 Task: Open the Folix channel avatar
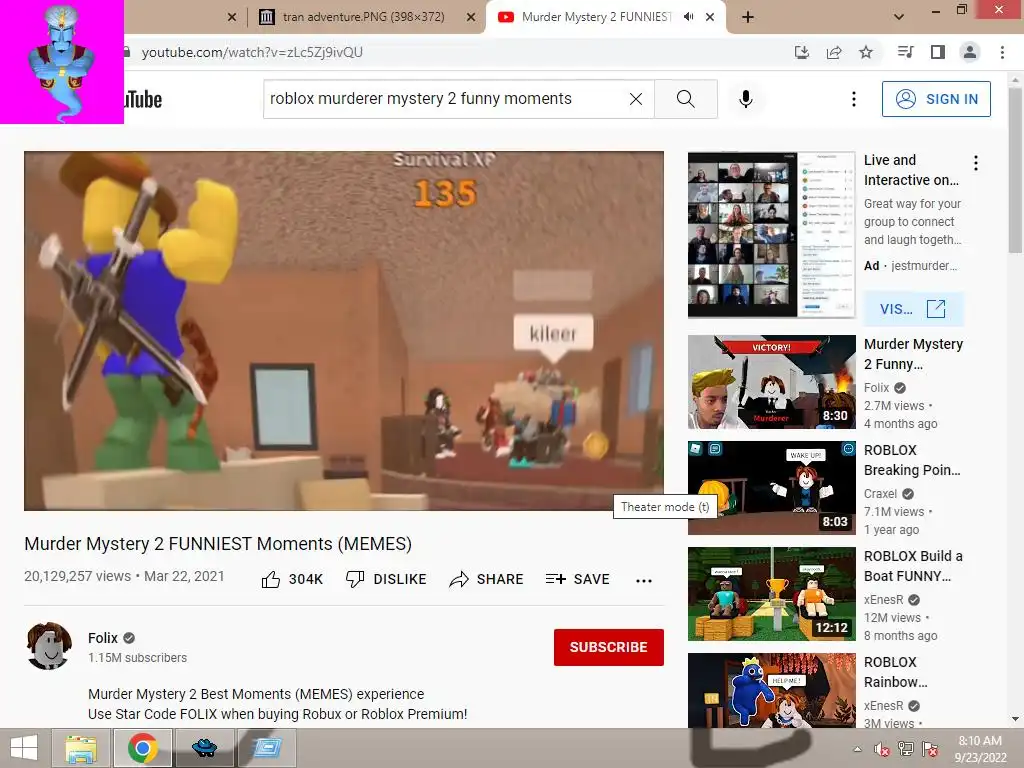[49, 647]
